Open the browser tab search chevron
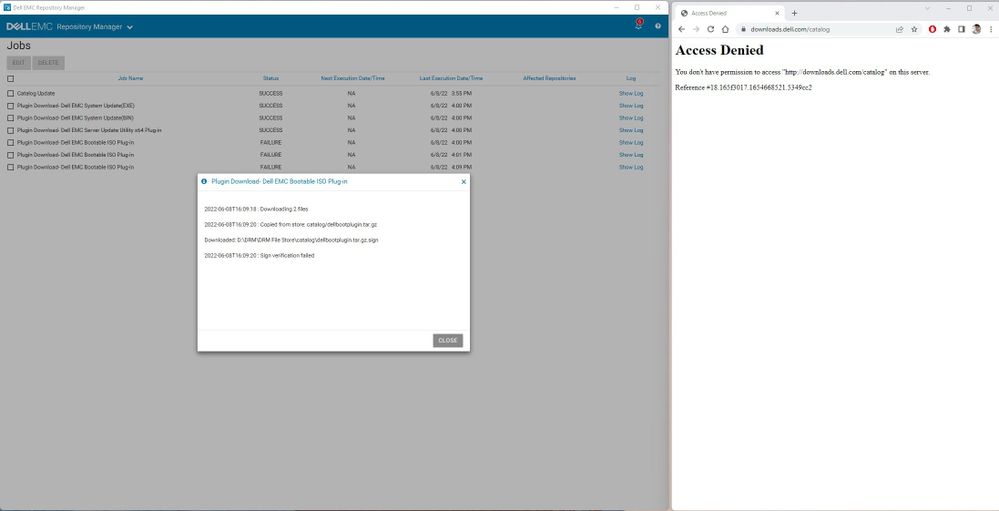Viewport: 999px width, 511px height. tap(927, 8)
